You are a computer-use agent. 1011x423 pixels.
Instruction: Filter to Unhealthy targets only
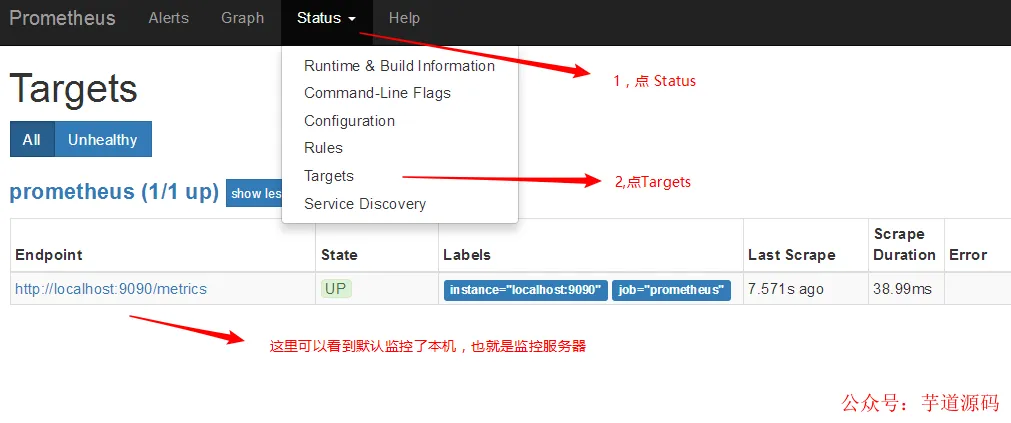[103, 139]
